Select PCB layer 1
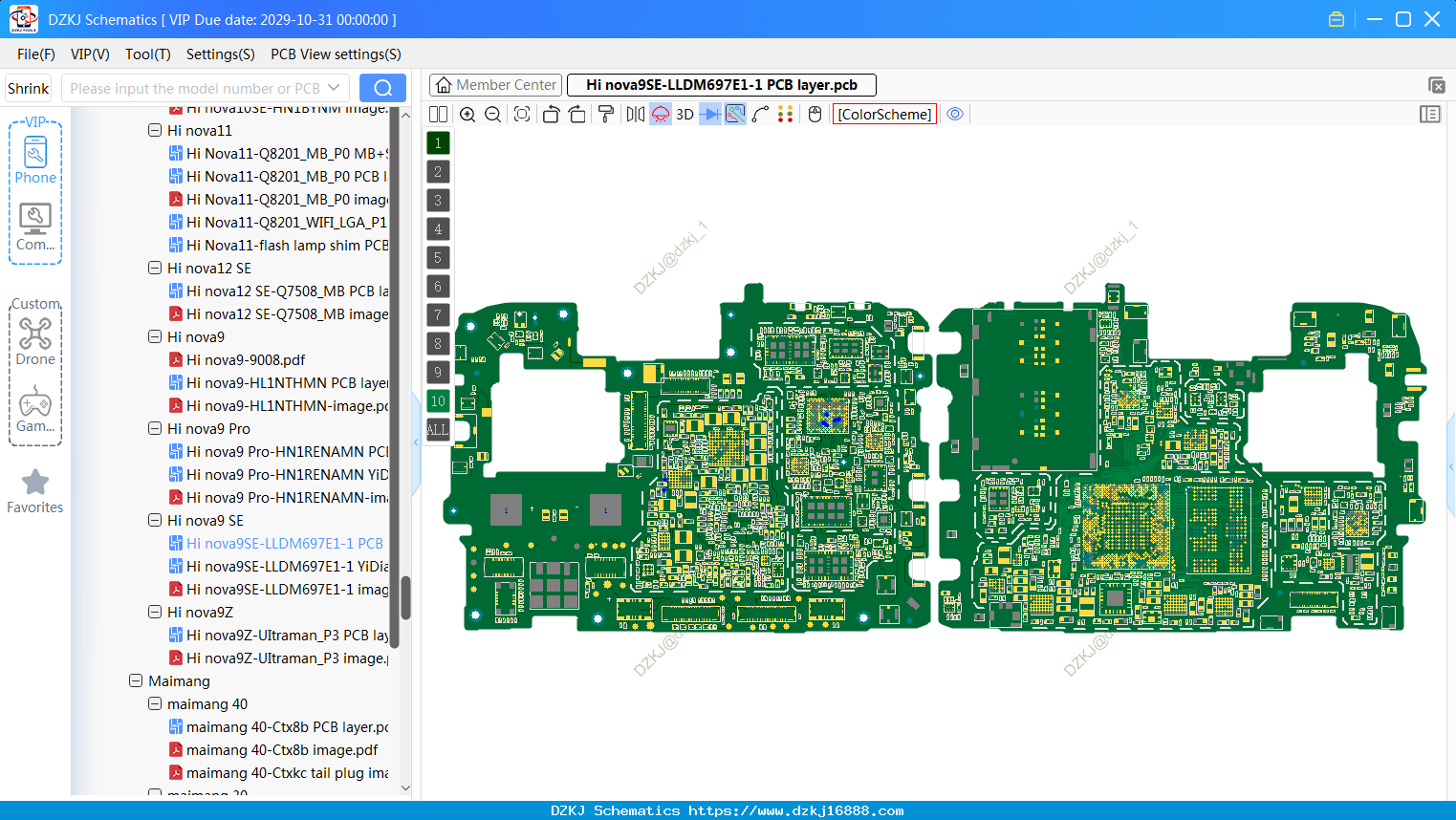 438,143
